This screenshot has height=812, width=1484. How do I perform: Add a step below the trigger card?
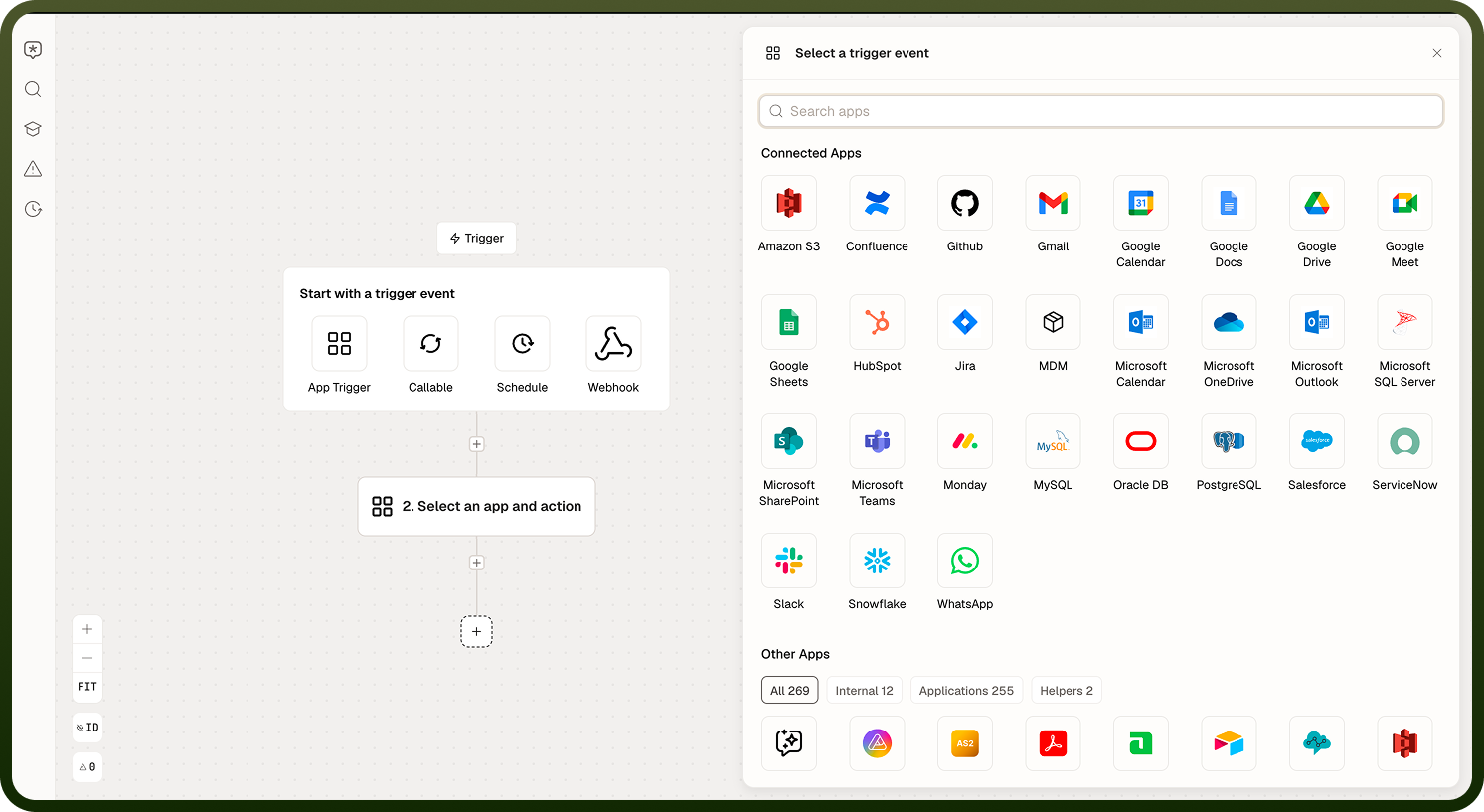[x=477, y=444]
